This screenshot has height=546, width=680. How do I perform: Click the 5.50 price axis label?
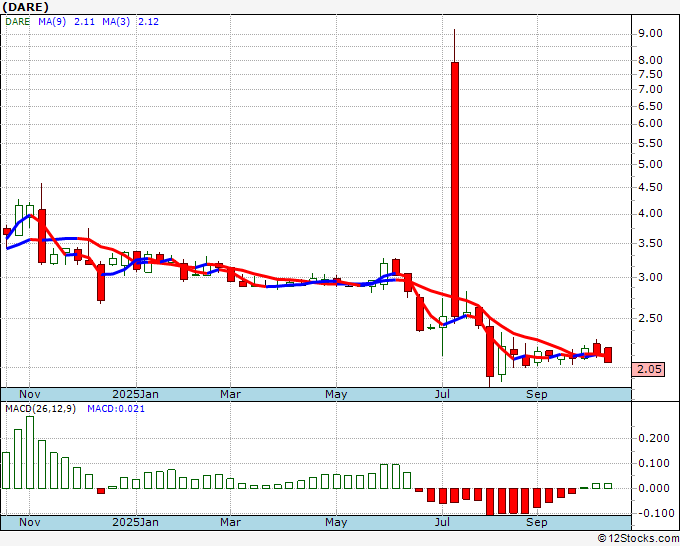(x=651, y=144)
